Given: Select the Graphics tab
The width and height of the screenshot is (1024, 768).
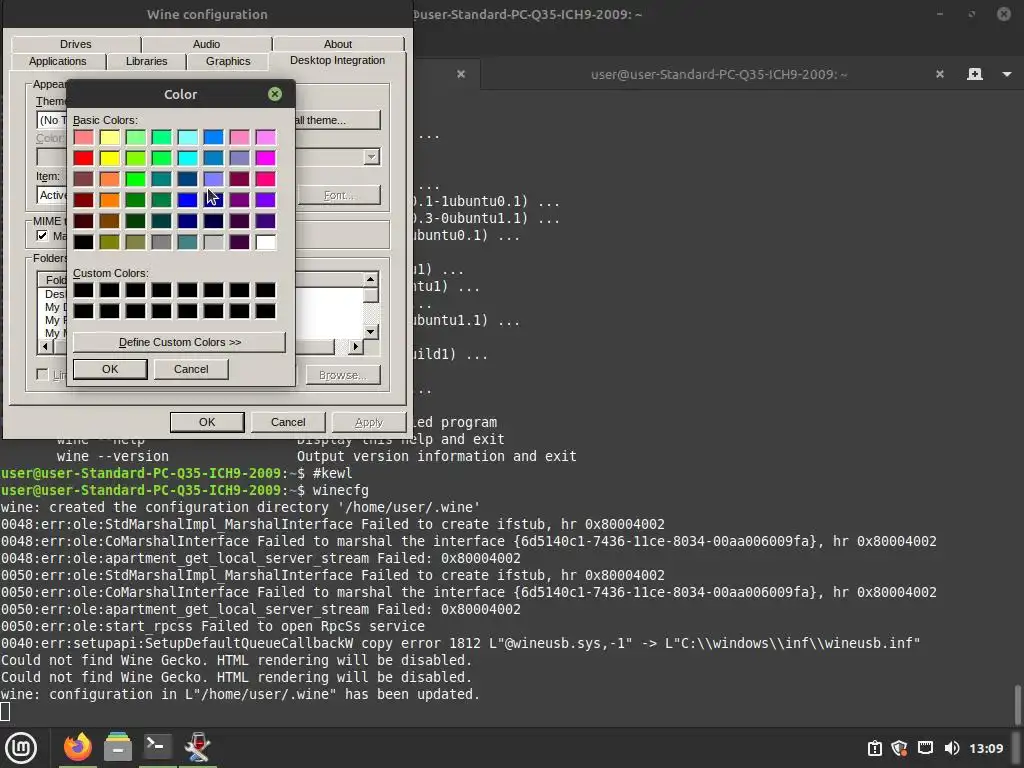Looking at the screenshot, I should (228, 61).
